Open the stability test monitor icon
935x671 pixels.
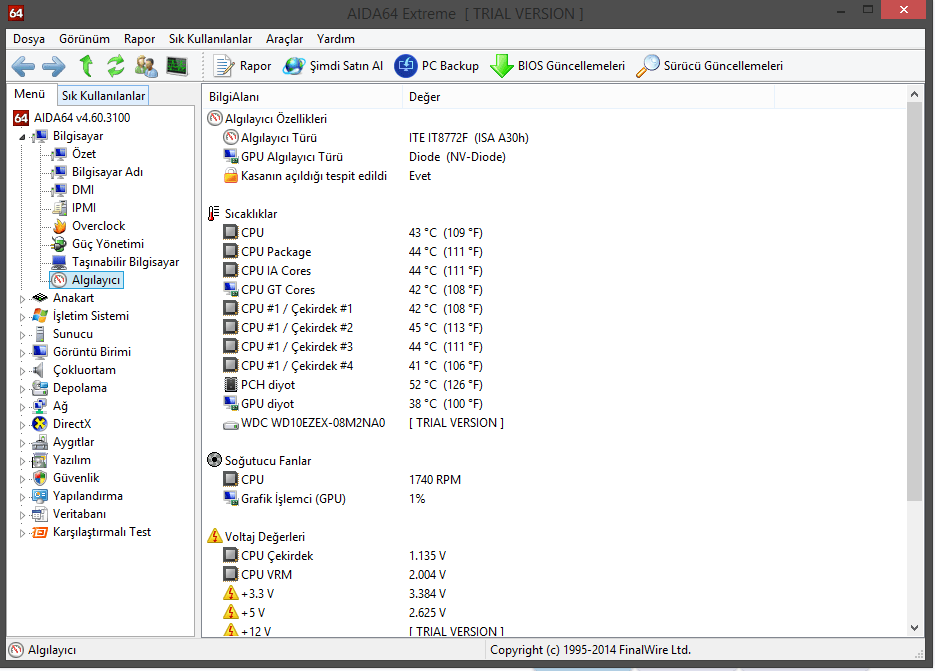177,66
